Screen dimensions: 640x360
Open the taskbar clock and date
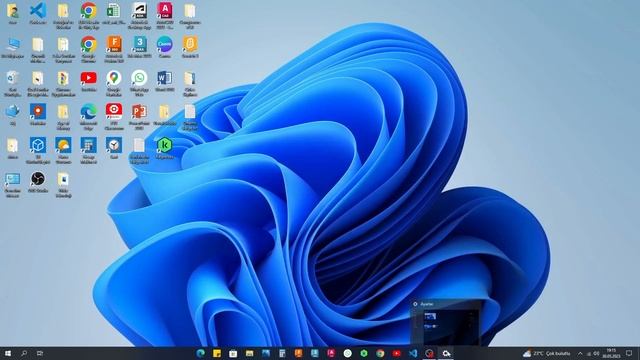(611, 353)
